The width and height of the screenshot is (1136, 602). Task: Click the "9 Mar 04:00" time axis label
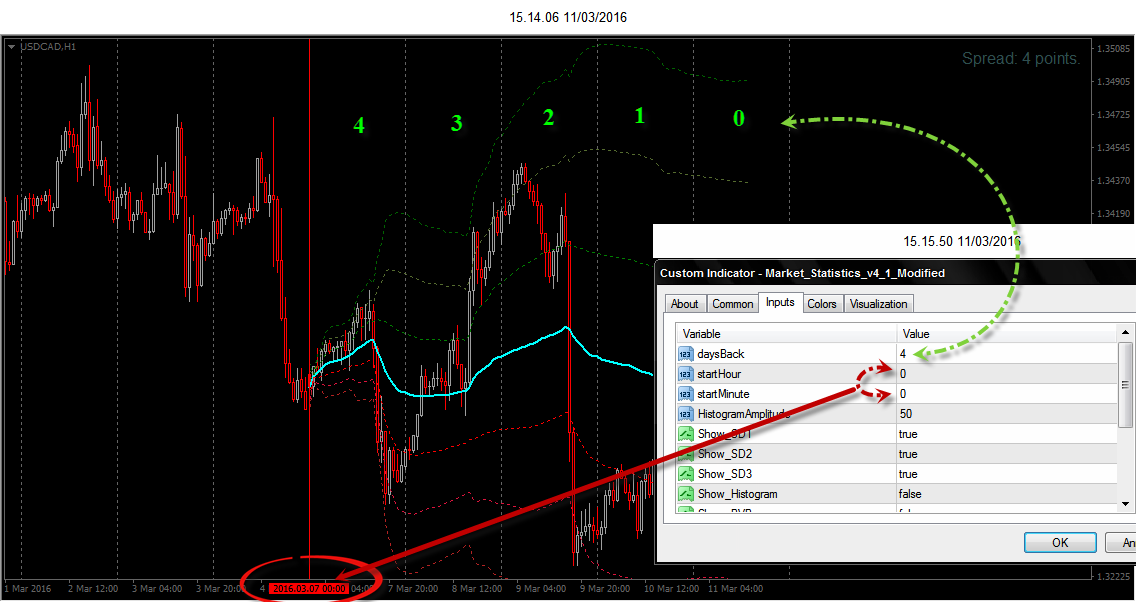click(543, 589)
